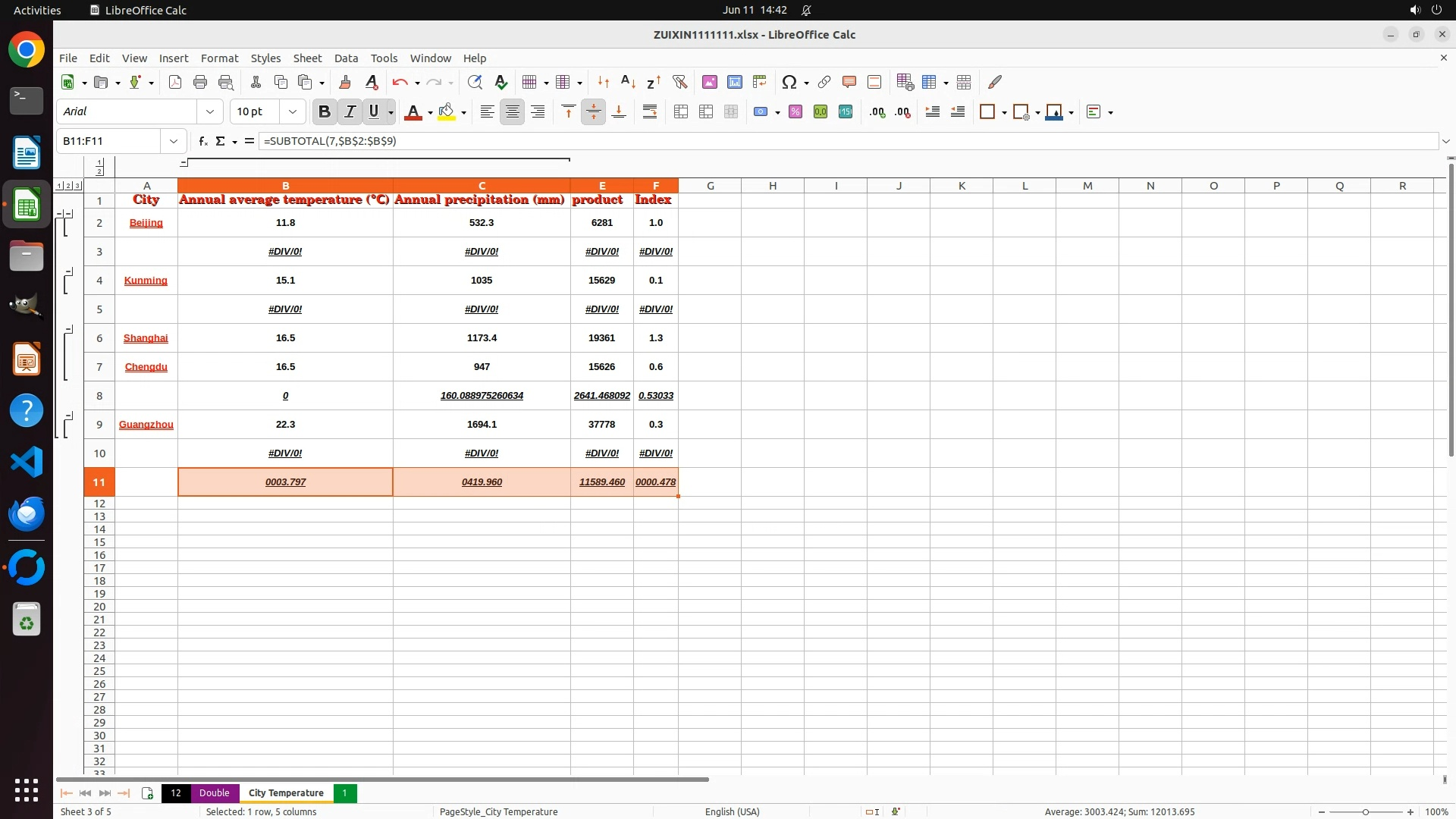The height and width of the screenshot is (819, 1456).
Task: Click the Beijing hyperlink cell
Action: 146,223
